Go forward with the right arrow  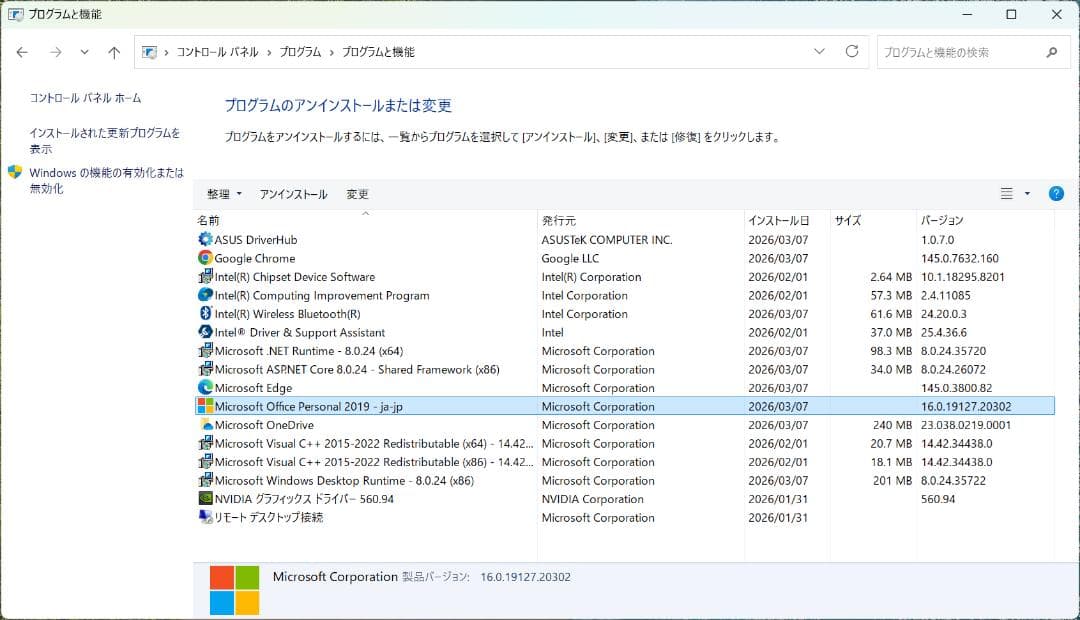(56, 52)
